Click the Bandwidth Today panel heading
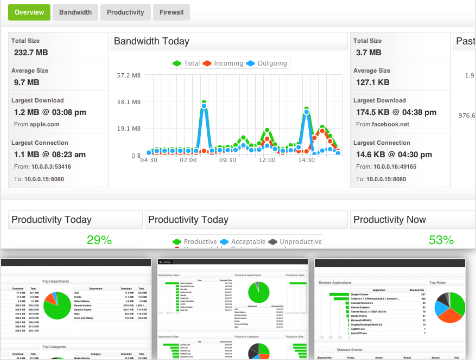 (x=152, y=41)
